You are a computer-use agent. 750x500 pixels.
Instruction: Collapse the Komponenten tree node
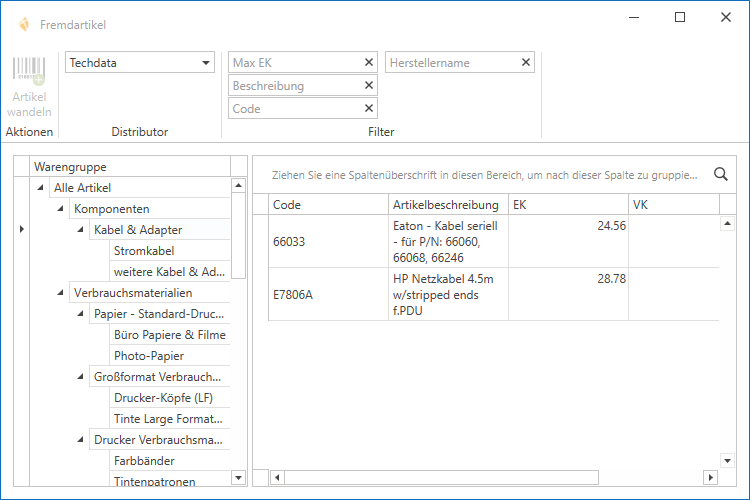(x=60, y=209)
